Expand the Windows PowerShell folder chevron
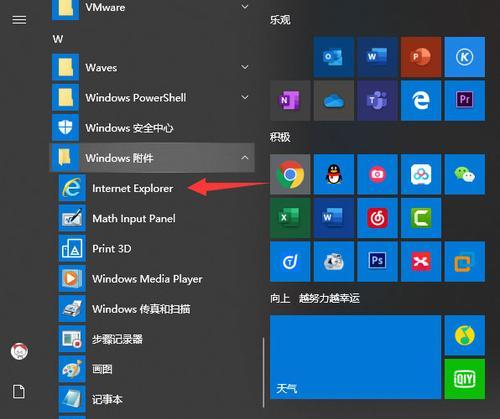Screen dimensions: 500x419 (x=245, y=97)
